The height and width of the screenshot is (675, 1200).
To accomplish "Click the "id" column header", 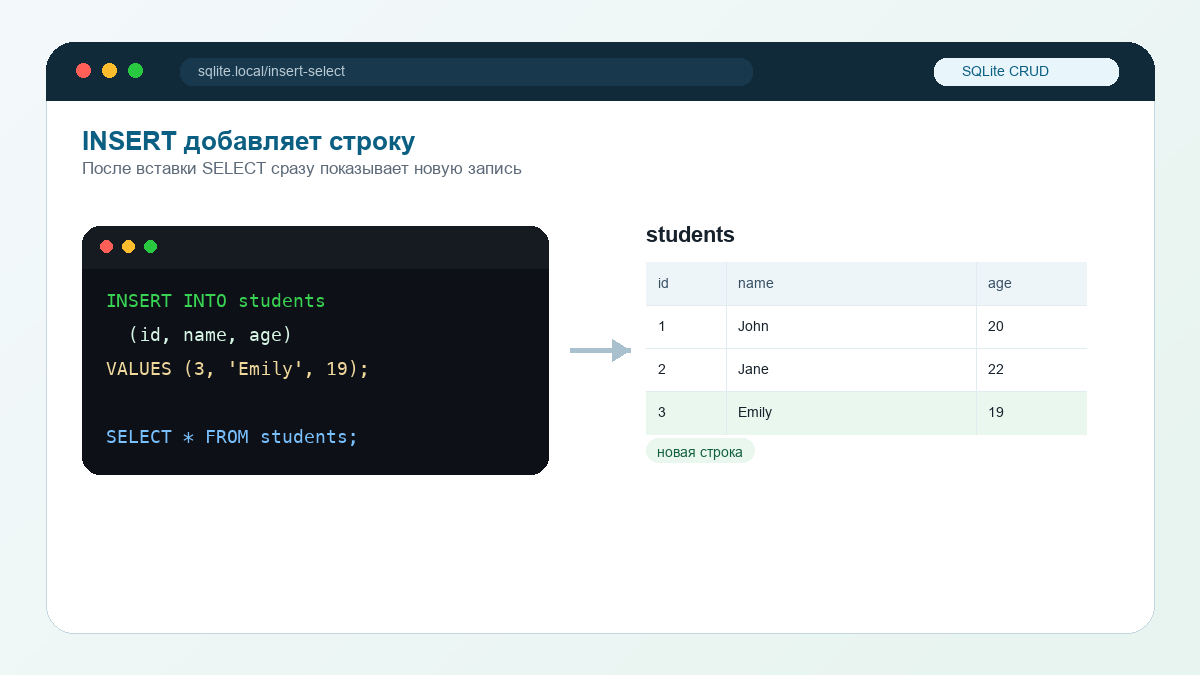I will [x=686, y=284].
